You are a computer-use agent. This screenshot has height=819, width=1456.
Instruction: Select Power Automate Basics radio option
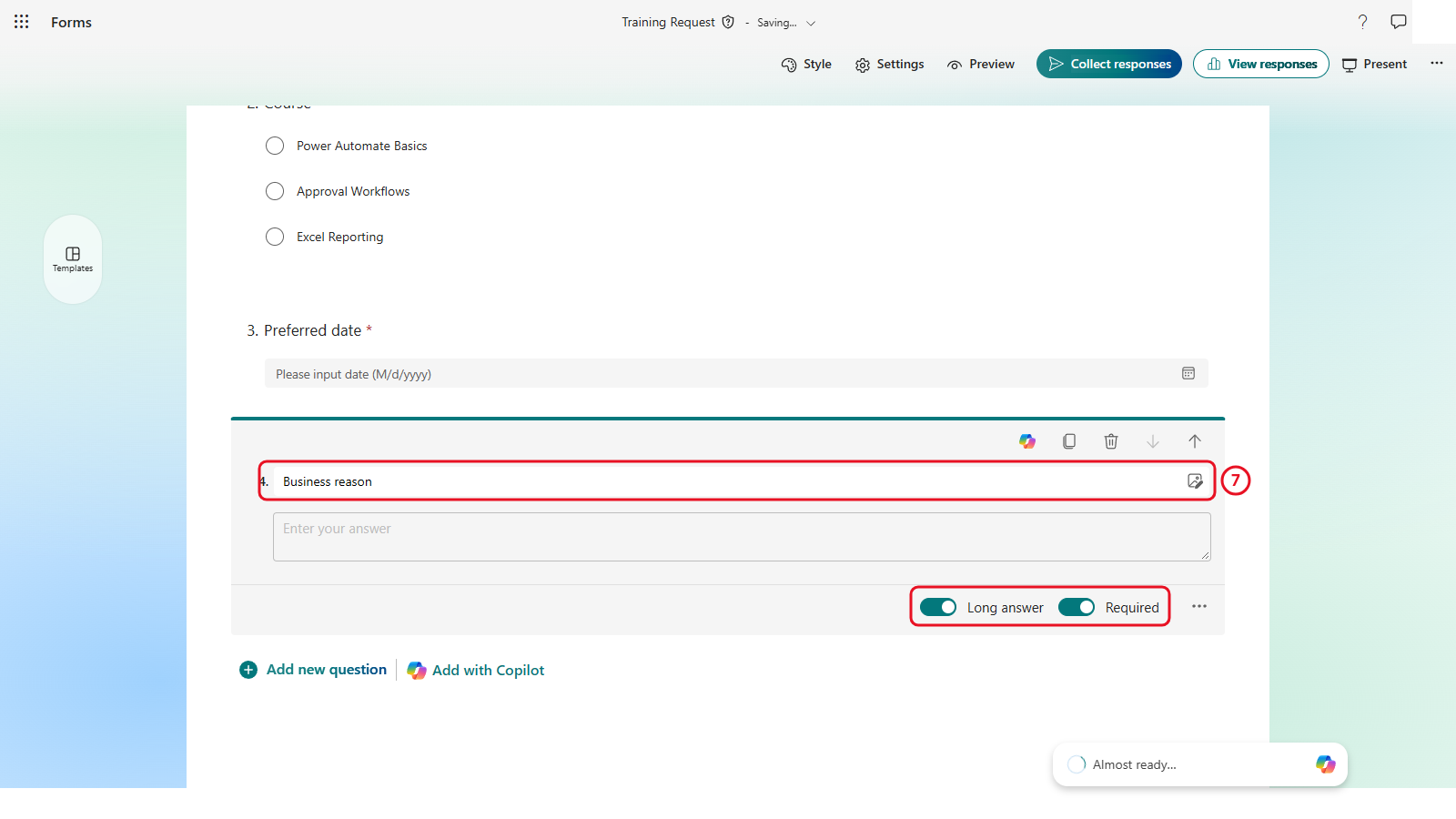point(275,146)
